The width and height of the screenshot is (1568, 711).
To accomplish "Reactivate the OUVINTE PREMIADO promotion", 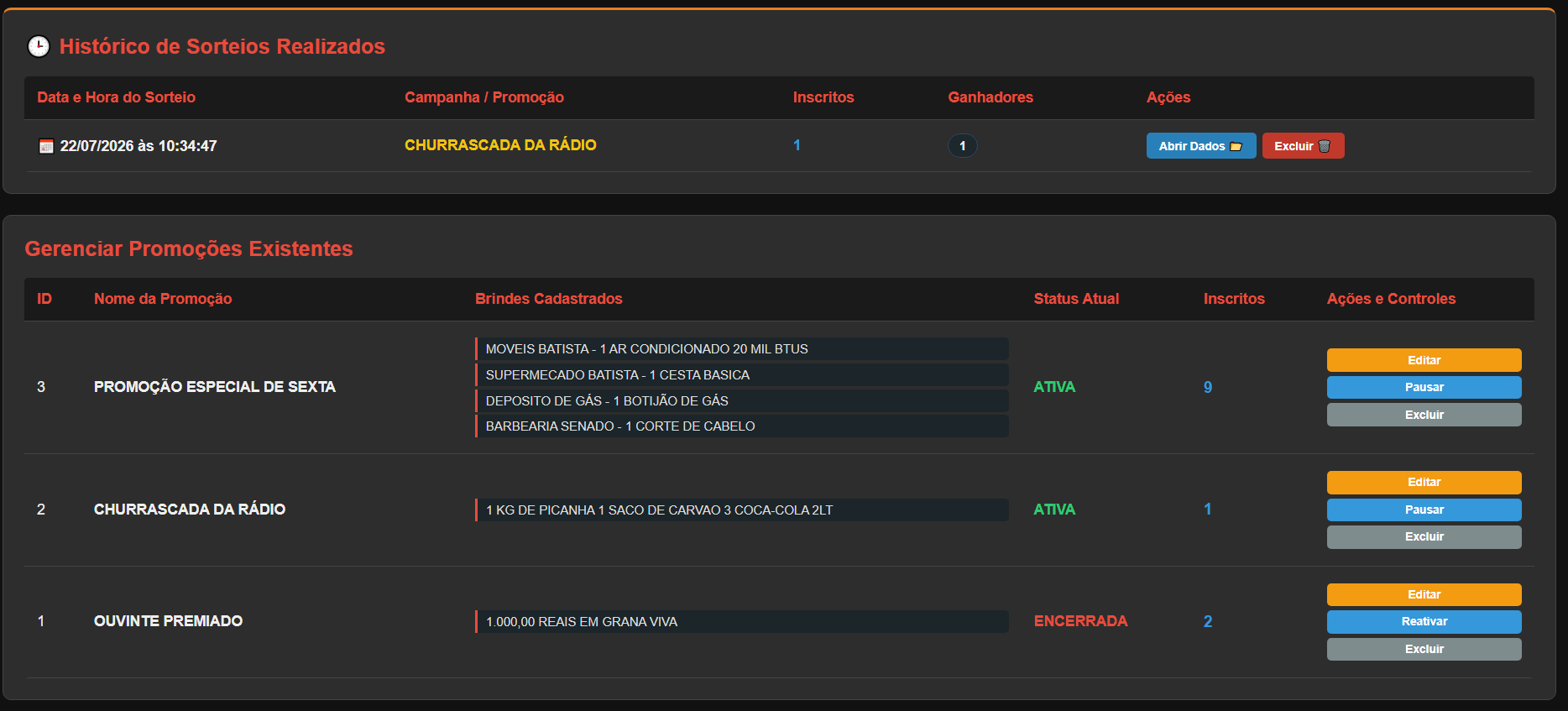I will pyautogui.click(x=1424, y=621).
